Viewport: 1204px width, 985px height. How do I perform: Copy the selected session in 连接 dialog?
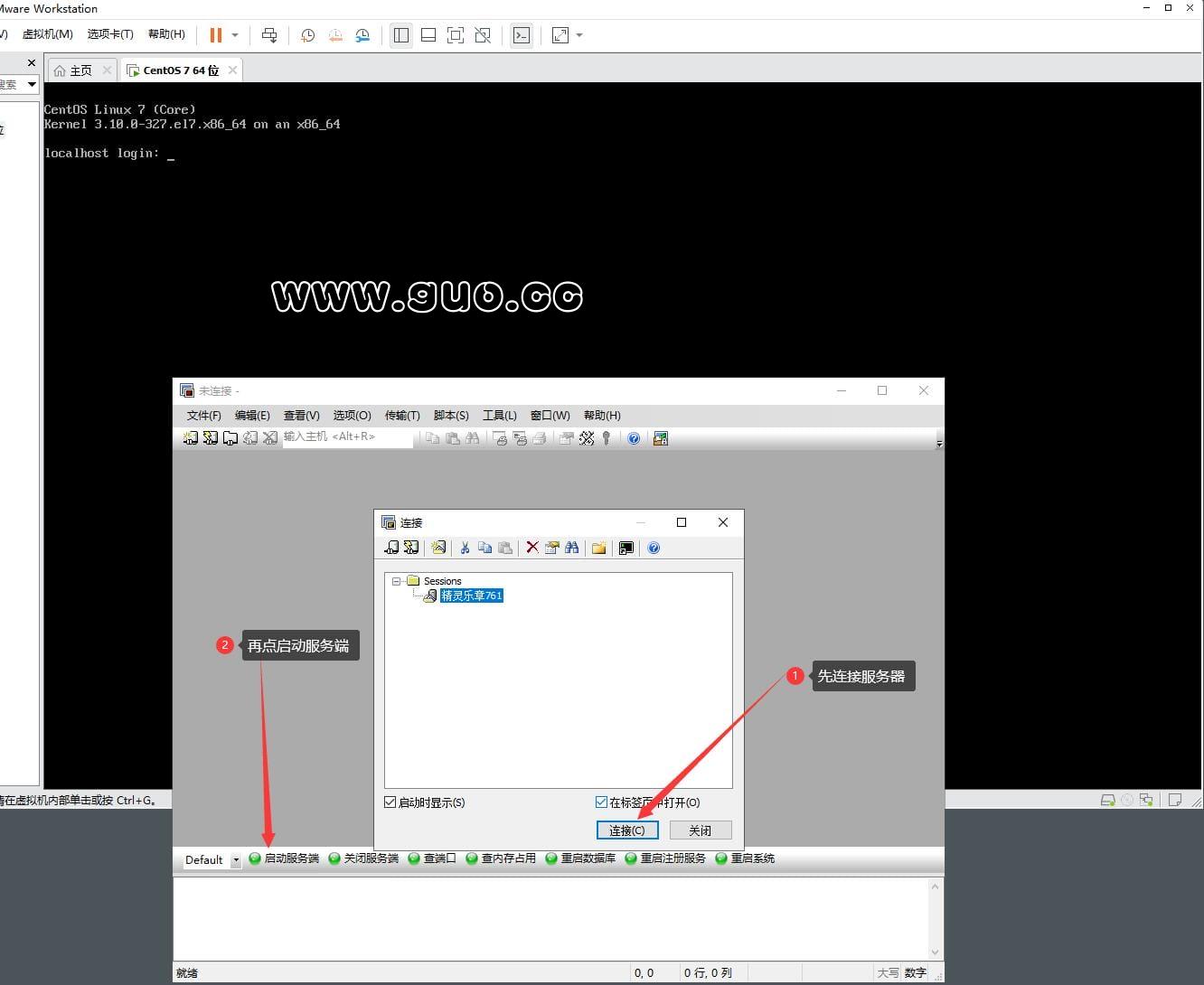tap(484, 548)
